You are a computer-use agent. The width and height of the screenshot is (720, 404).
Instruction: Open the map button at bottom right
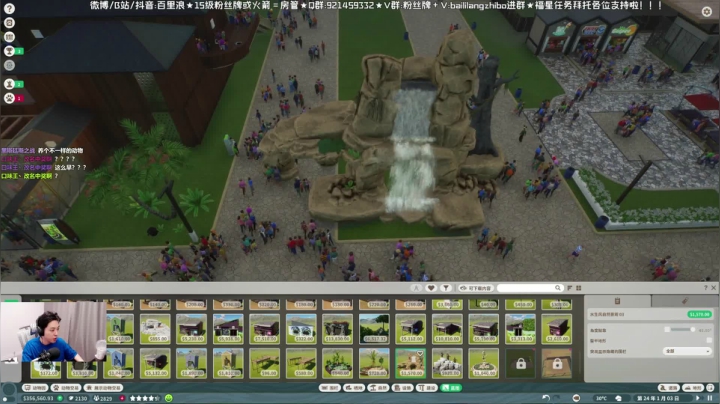(693, 388)
